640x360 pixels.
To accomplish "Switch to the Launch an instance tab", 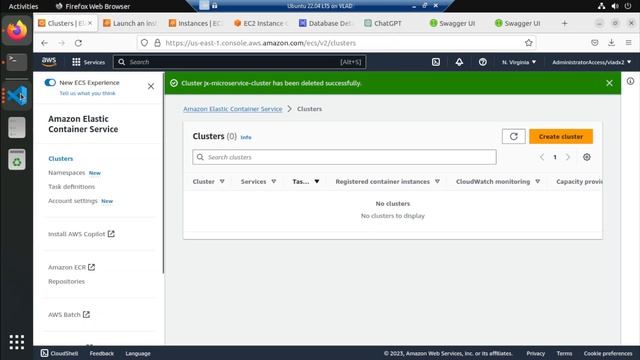I will pos(130,23).
